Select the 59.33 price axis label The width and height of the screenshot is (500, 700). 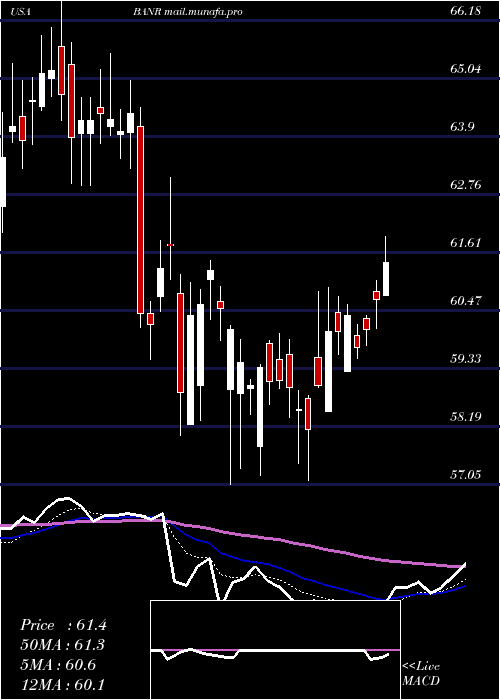(466, 359)
